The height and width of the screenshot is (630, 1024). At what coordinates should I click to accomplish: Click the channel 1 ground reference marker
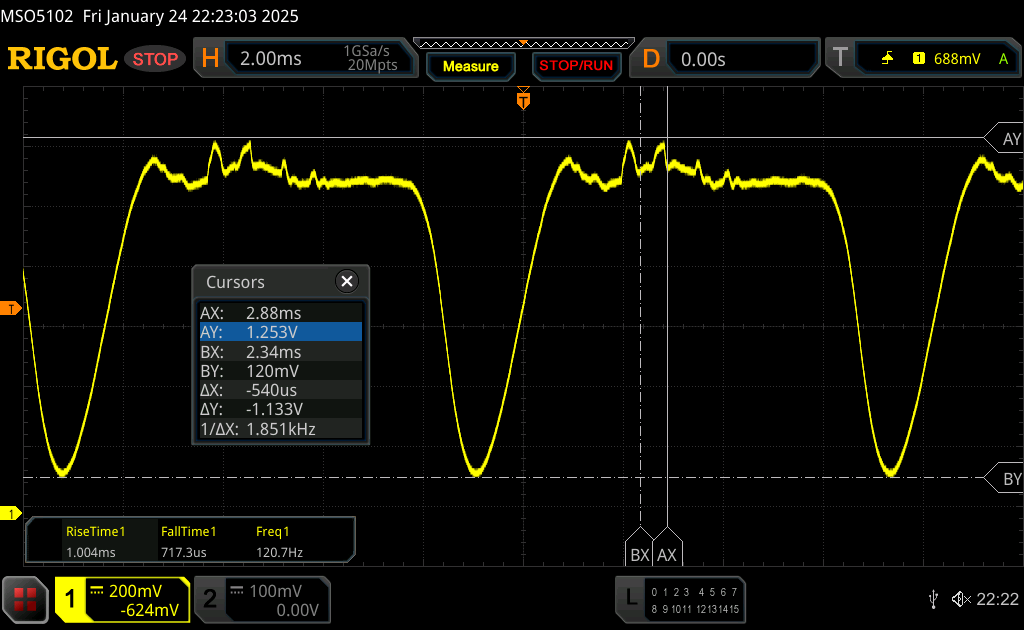click(11, 513)
